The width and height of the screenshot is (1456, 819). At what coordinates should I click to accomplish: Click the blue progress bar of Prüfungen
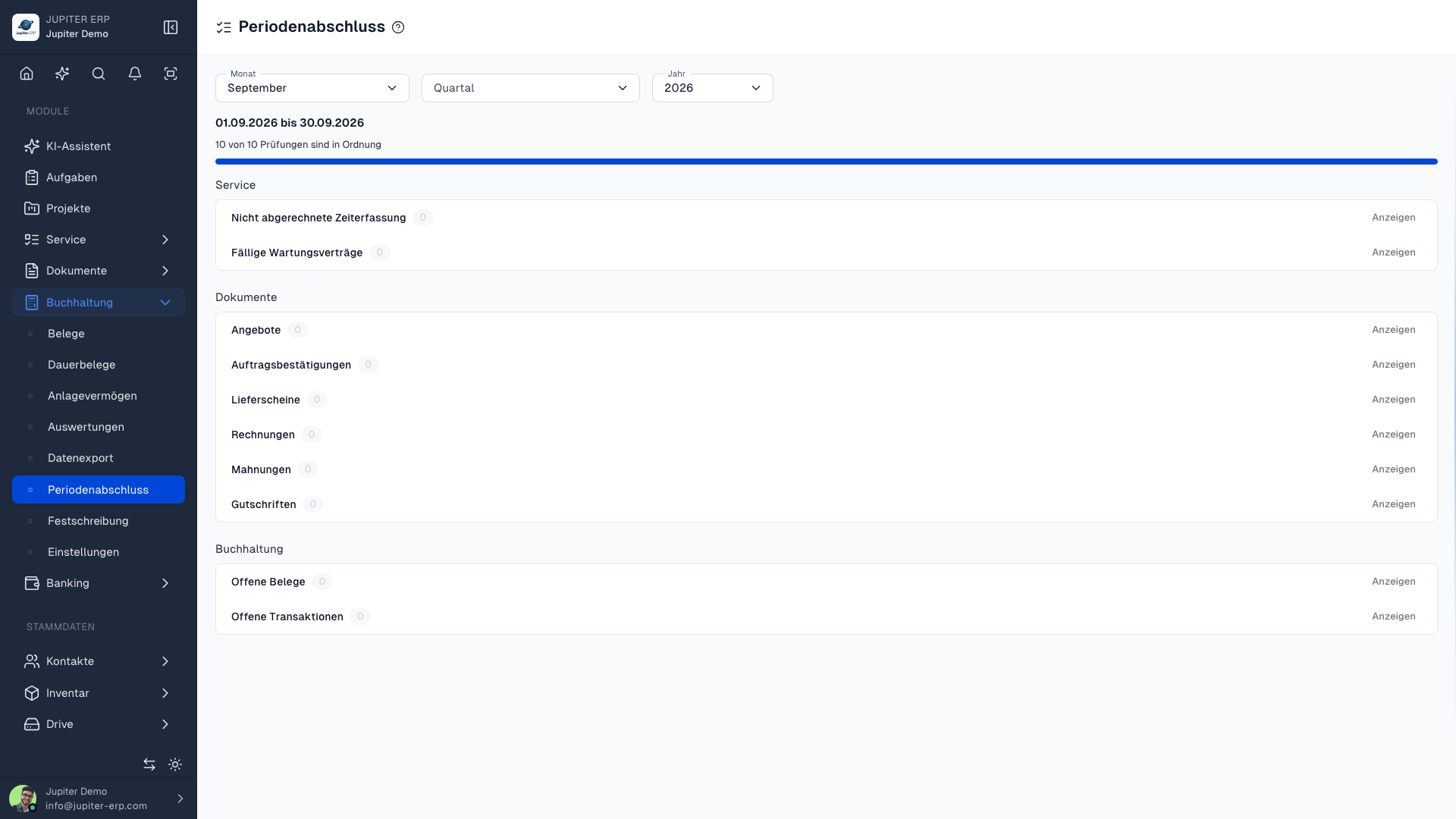pos(827,162)
